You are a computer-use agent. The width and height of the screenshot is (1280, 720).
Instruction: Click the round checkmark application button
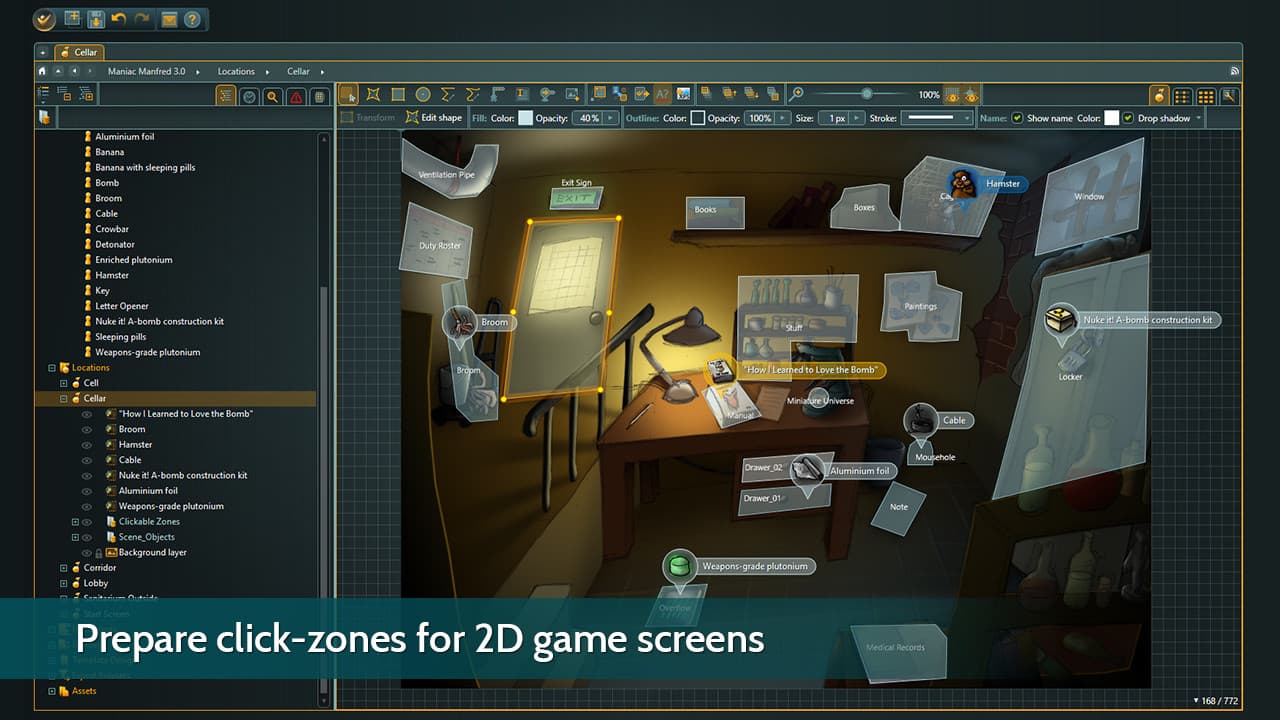(44, 19)
